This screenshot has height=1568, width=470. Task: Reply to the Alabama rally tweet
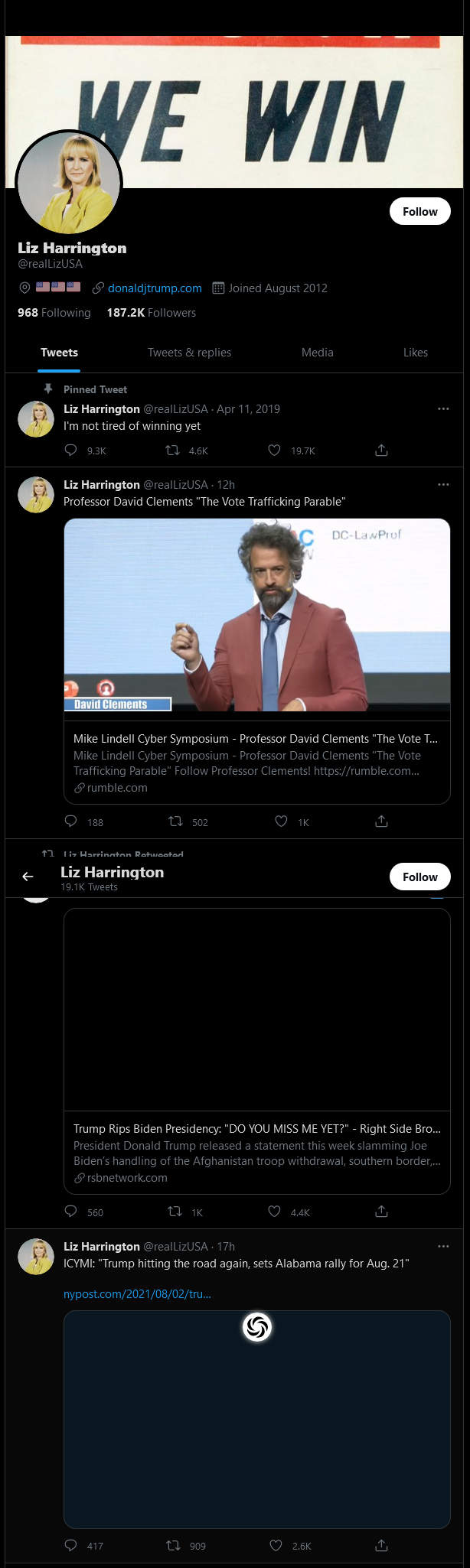point(71,1545)
